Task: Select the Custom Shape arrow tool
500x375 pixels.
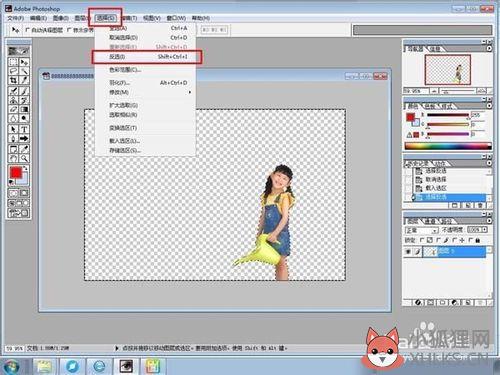Action: pos(24,138)
